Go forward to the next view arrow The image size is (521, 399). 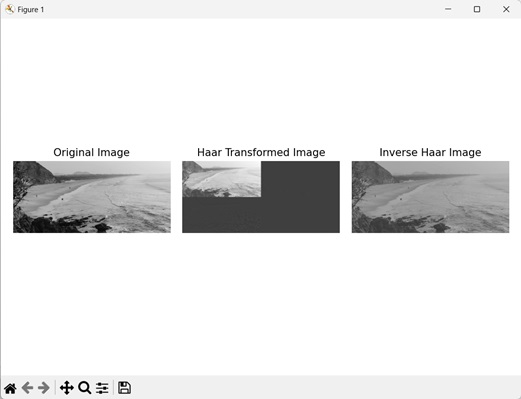44,388
